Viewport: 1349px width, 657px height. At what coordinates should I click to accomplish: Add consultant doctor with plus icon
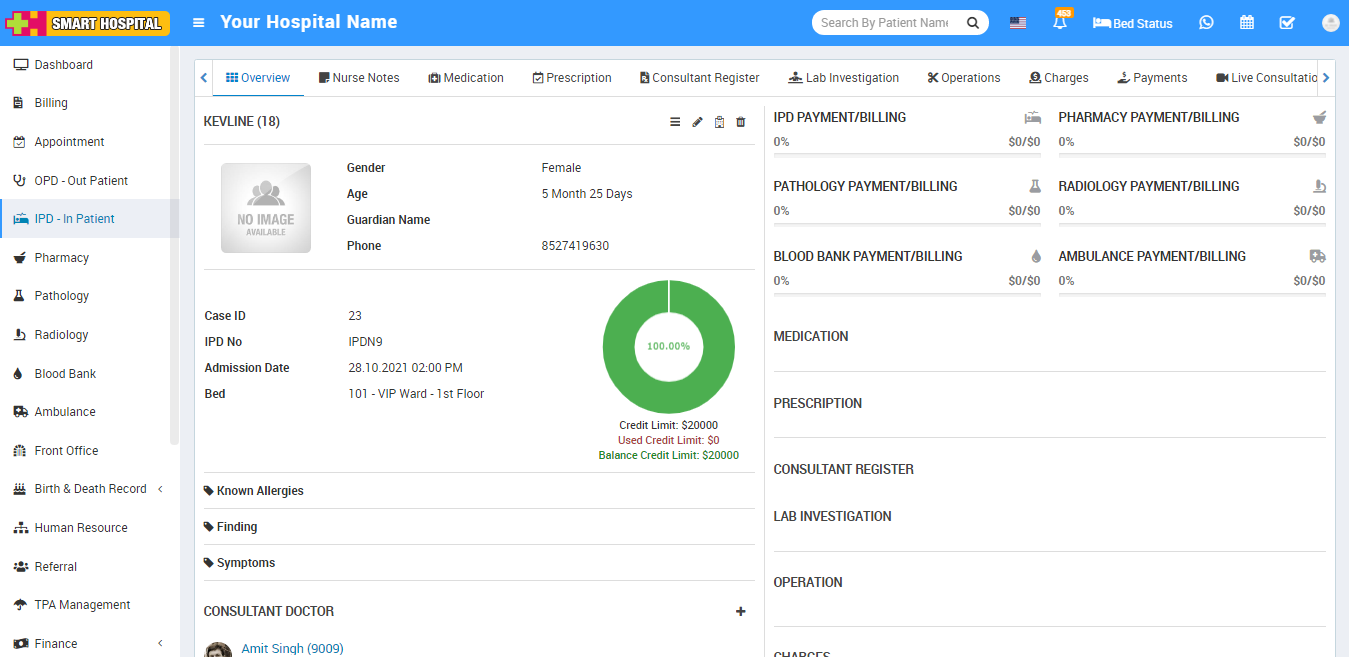740,611
